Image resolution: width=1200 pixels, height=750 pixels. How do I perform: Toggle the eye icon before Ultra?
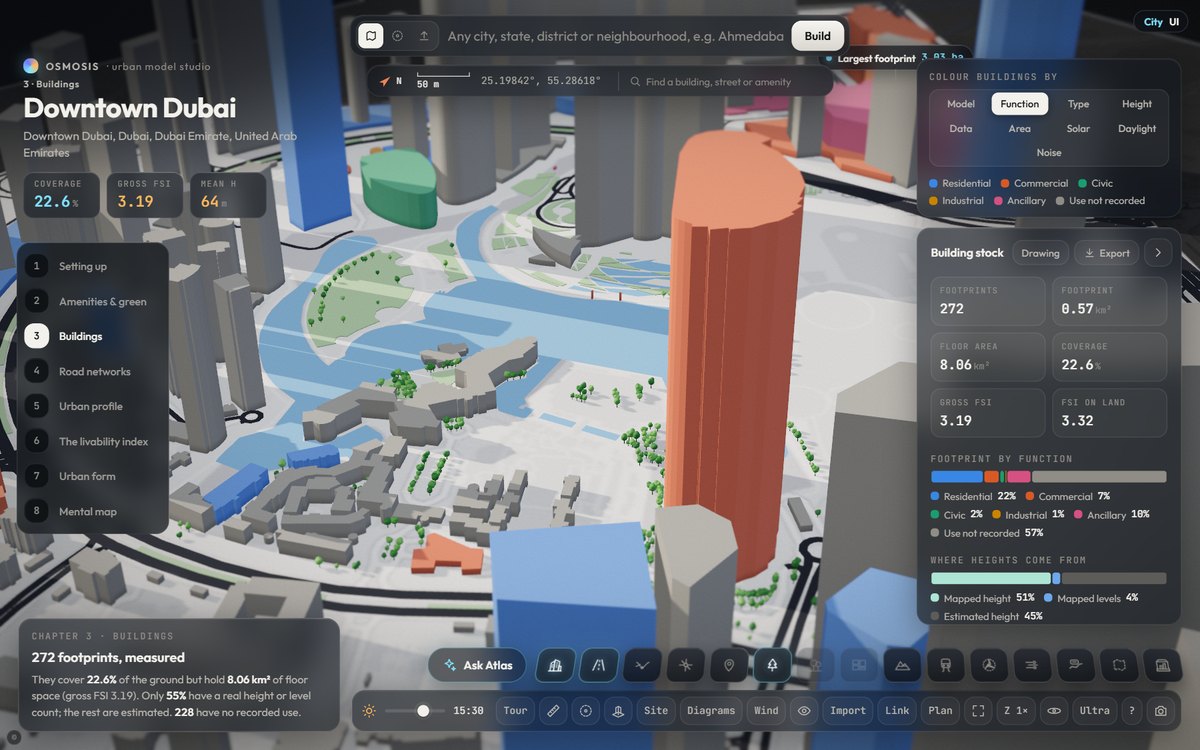(x=1054, y=711)
